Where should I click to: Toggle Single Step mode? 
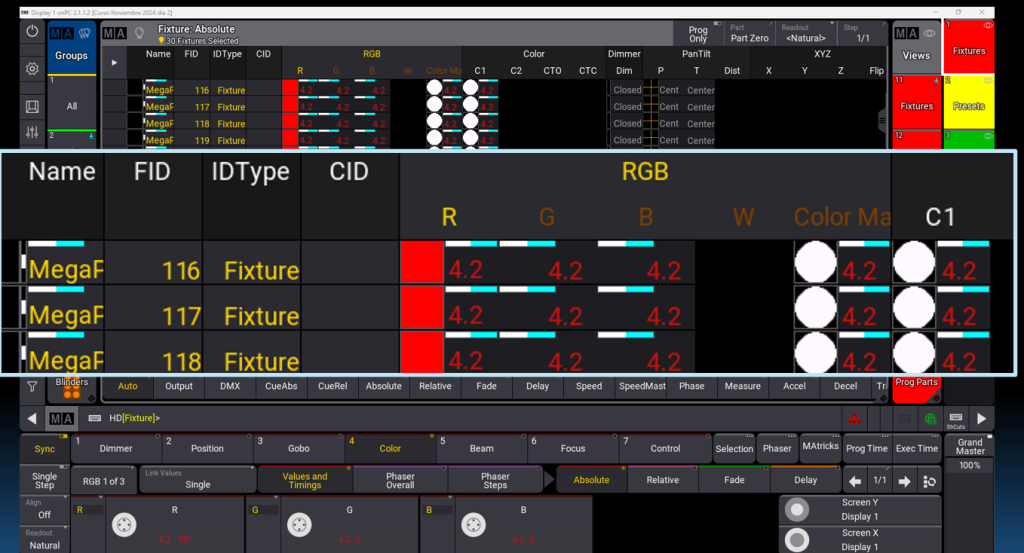pyautogui.click(x=44, y=480)
